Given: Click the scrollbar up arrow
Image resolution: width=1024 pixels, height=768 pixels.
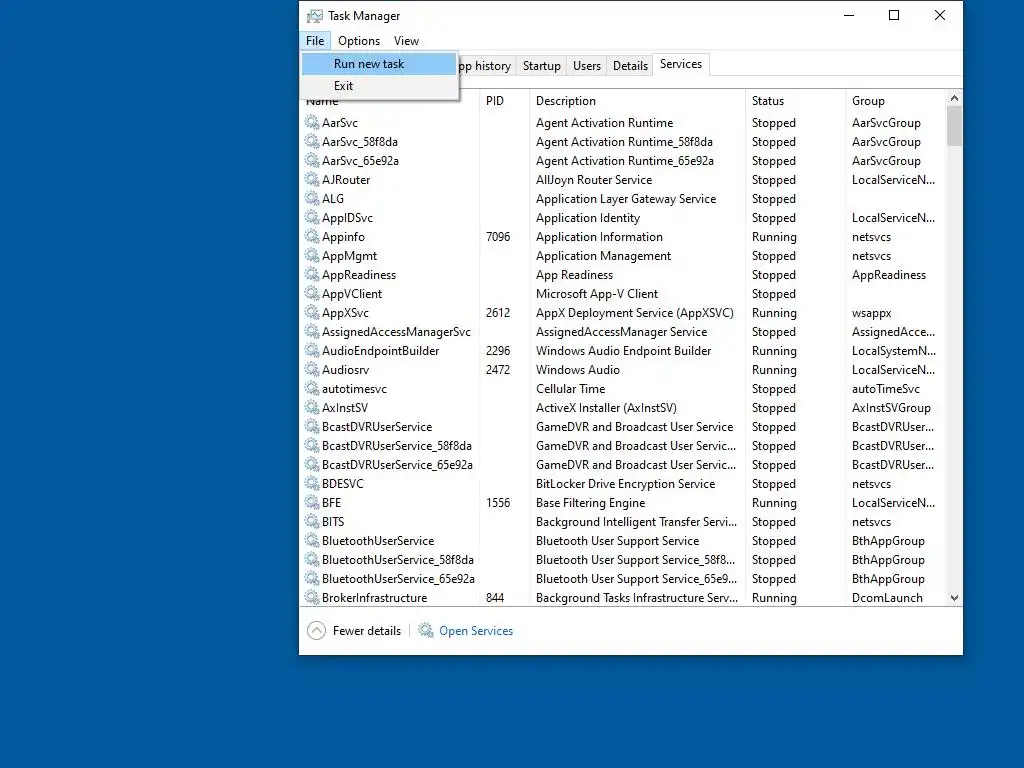Looking at the screenshot, I should click(x=954, y=98).
